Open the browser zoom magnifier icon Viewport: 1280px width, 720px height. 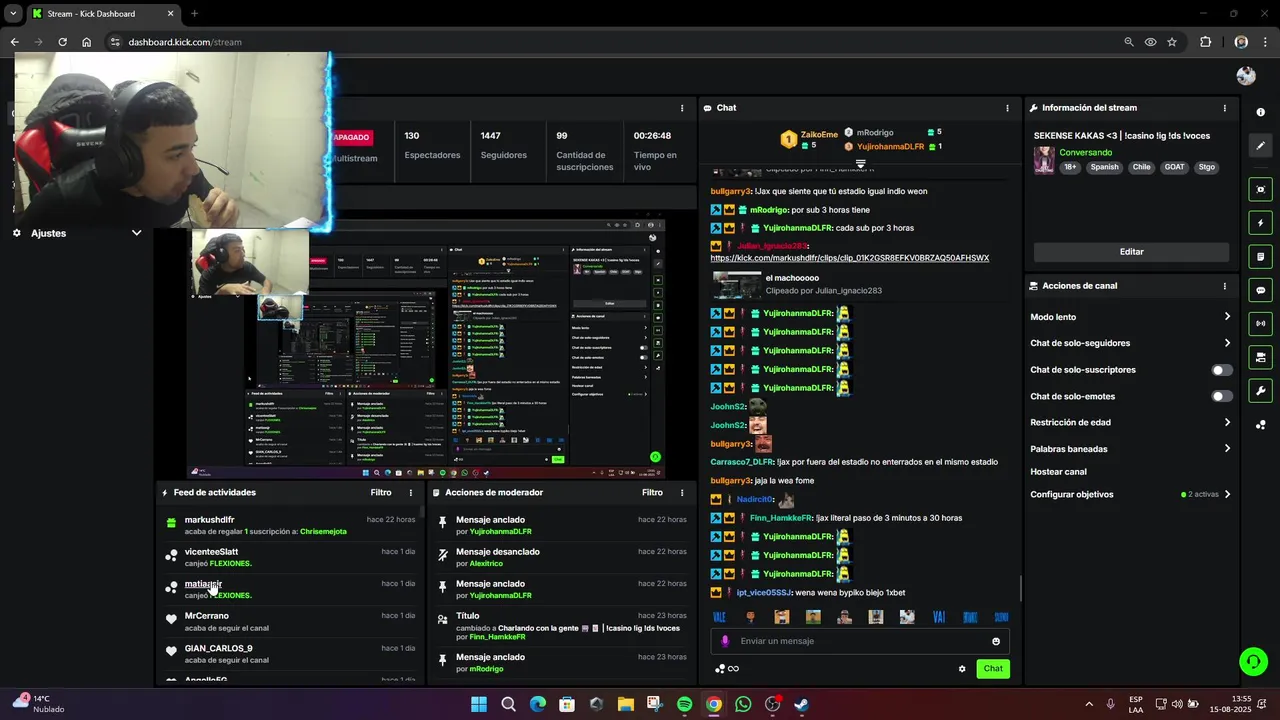click(x=1129, y=42)
